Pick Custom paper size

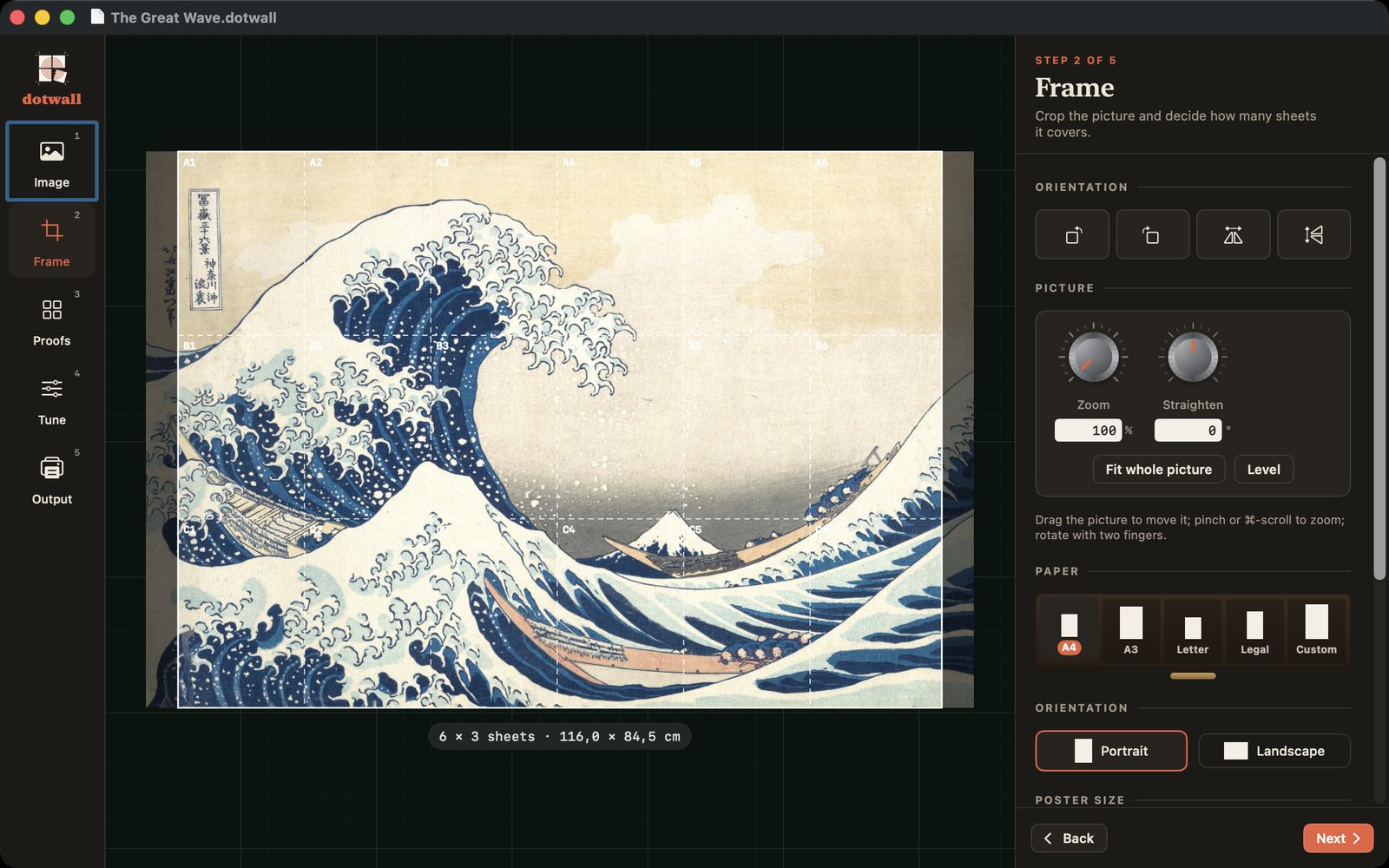coord(1316,631)
